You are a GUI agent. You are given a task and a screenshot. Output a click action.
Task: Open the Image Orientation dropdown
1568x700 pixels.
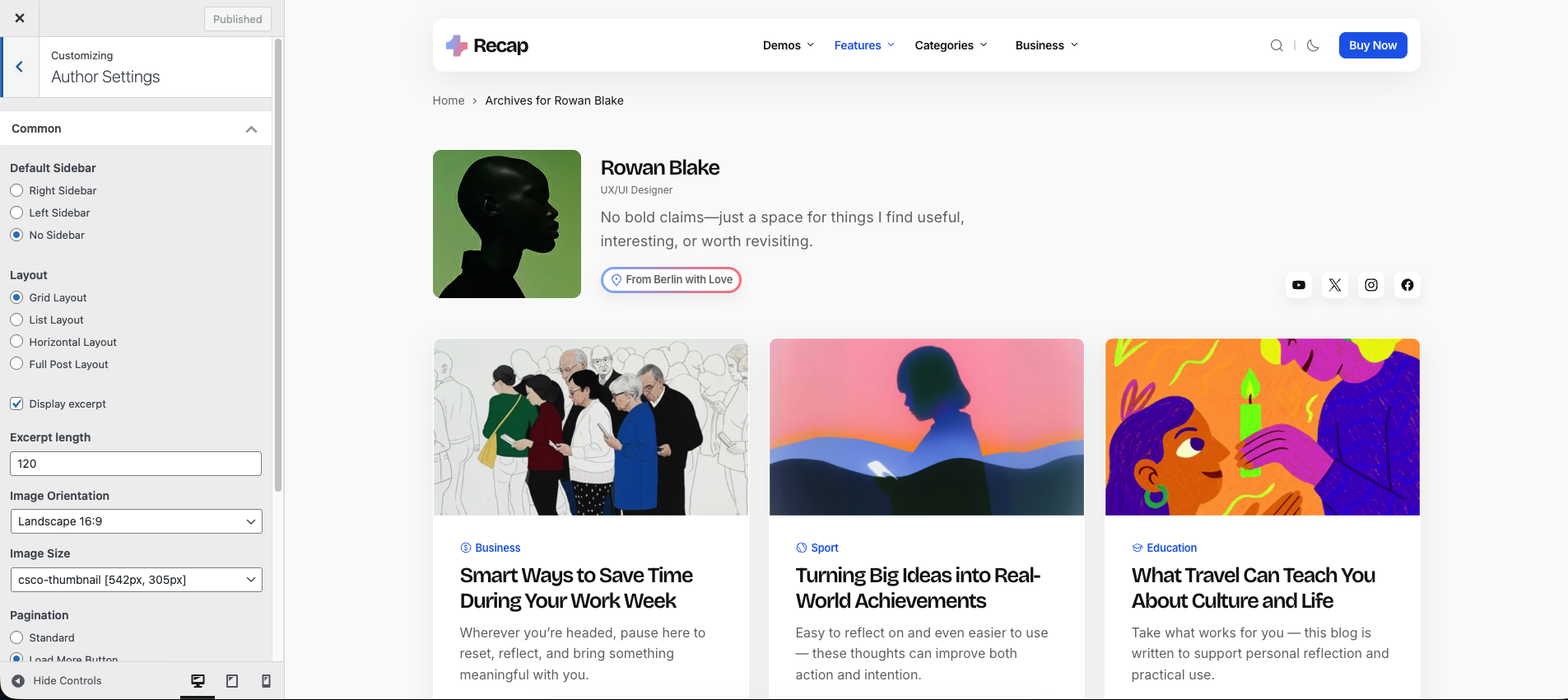pos(136,521)
